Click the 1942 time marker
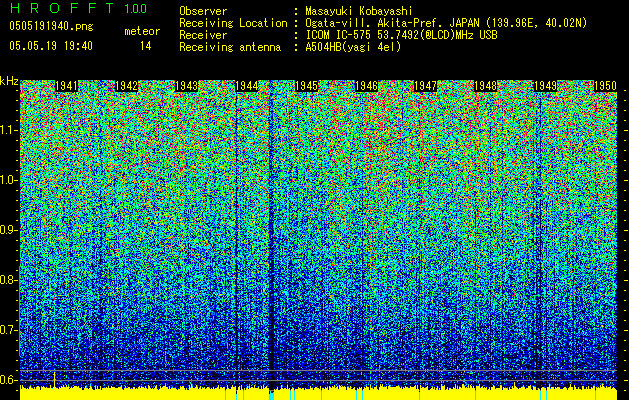This screenshot has width=629, height=400. point(126,86)
